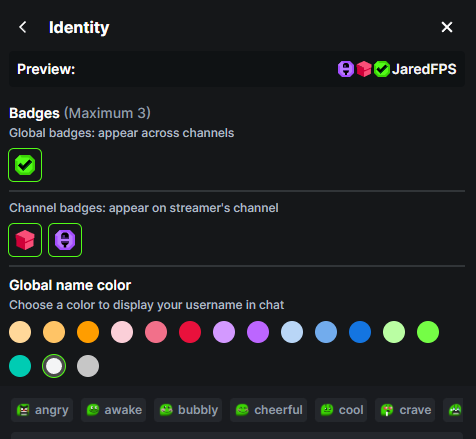Pick the crave emote chip
The width and height of the screenshot is (476, 439).
[405, 410]
